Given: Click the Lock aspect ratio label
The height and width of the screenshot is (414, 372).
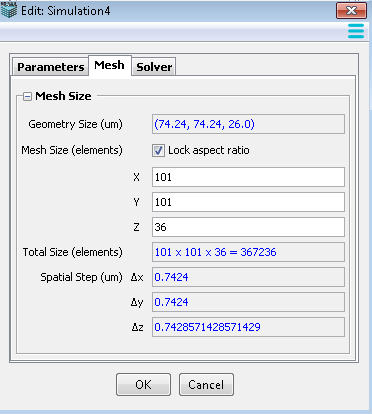Looking at the screenshot, I should tap(209, 150).
